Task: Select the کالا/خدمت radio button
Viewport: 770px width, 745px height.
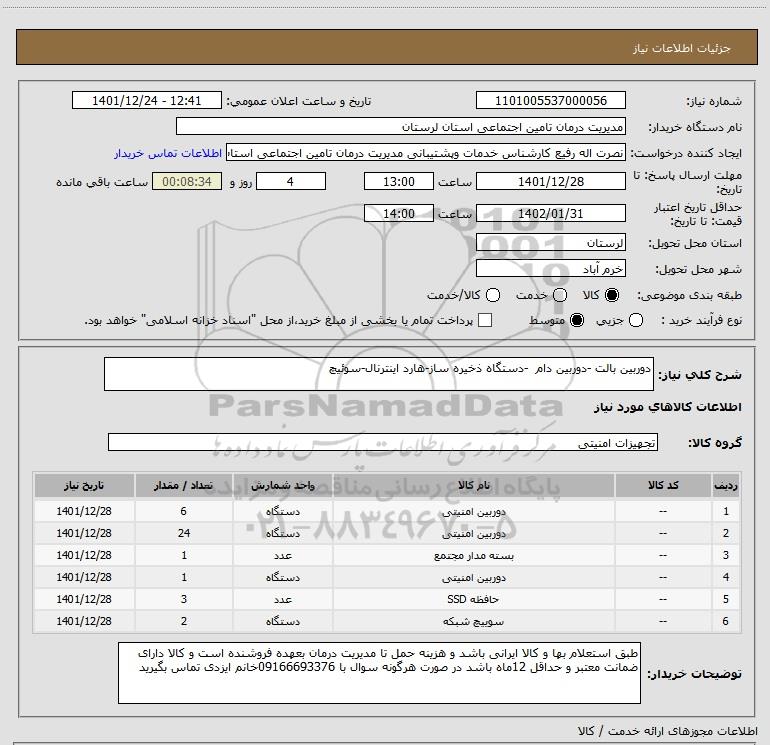Action: (x=493, y=295)
